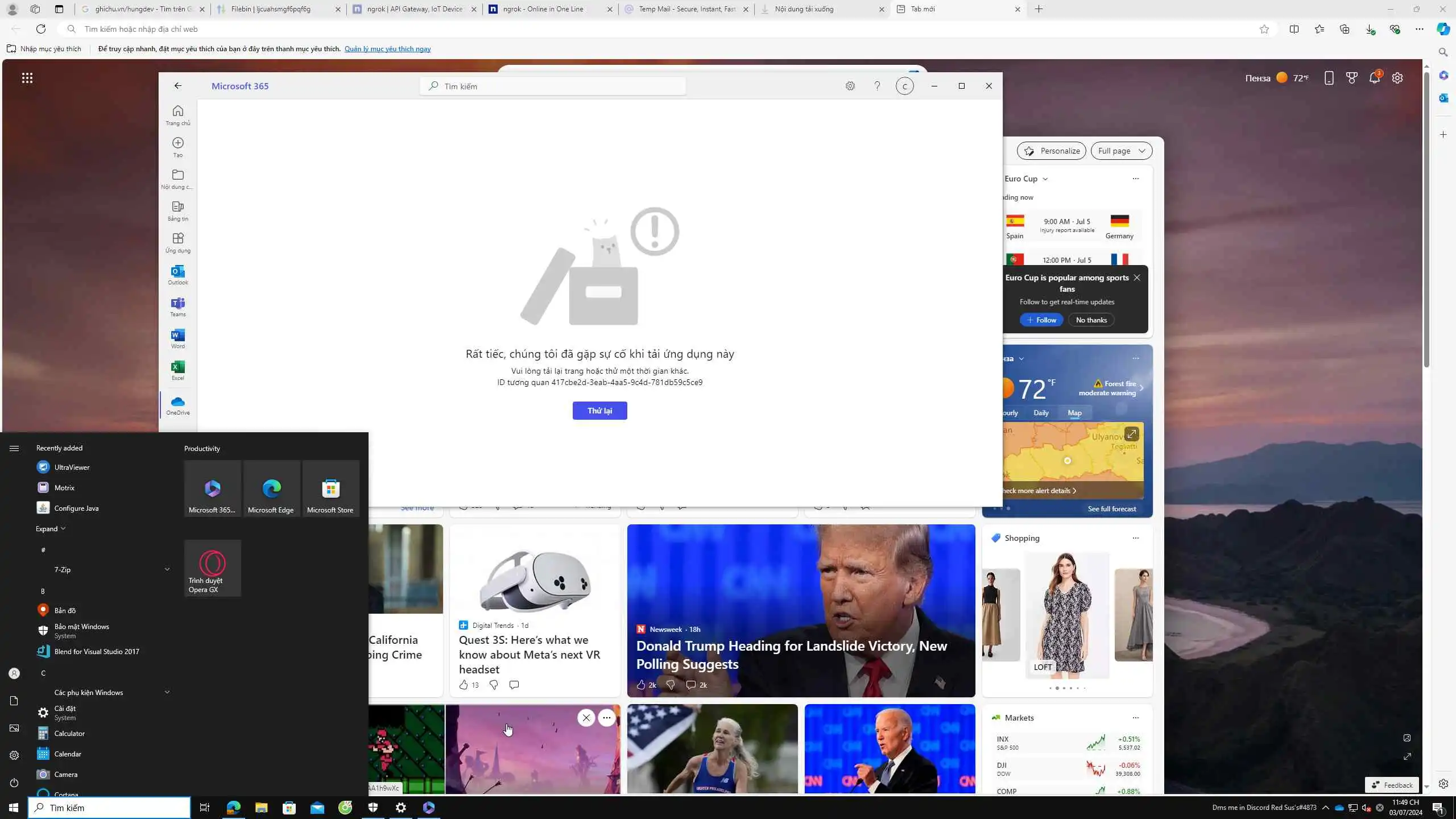The height and width of the screenshot is (819, 1456).
Task: Open Microsoft Store from the taskbar
Action: [x=289, y=808]
